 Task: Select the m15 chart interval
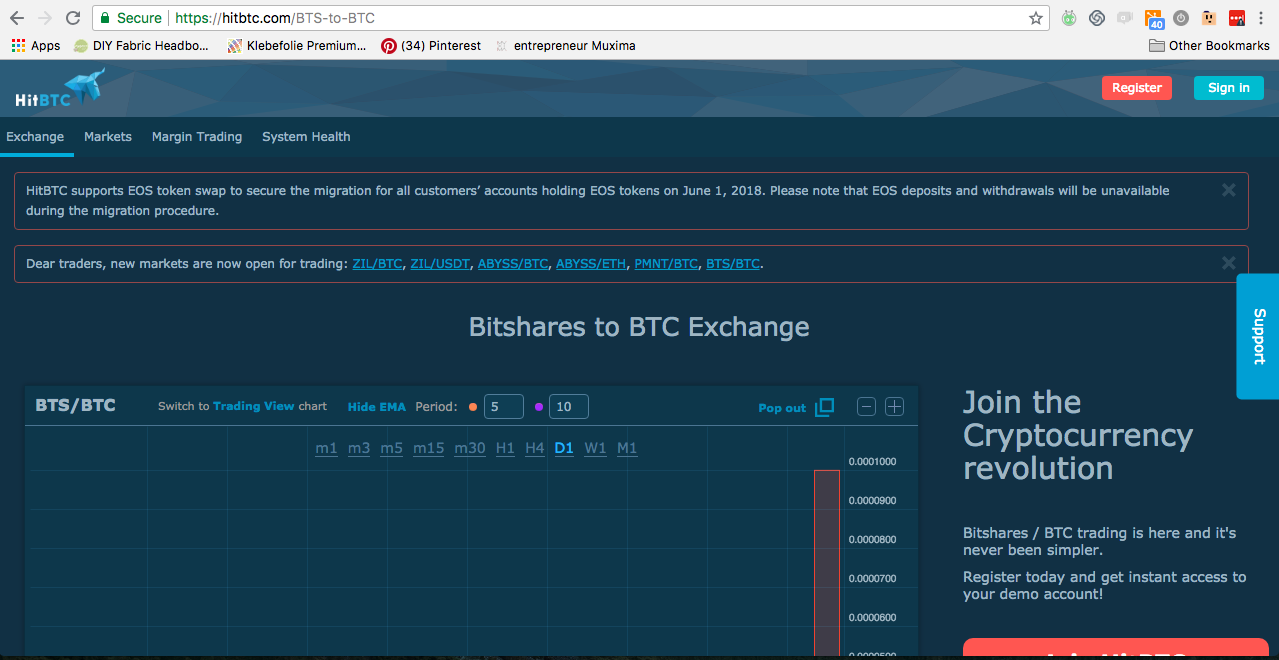(428, 448)
